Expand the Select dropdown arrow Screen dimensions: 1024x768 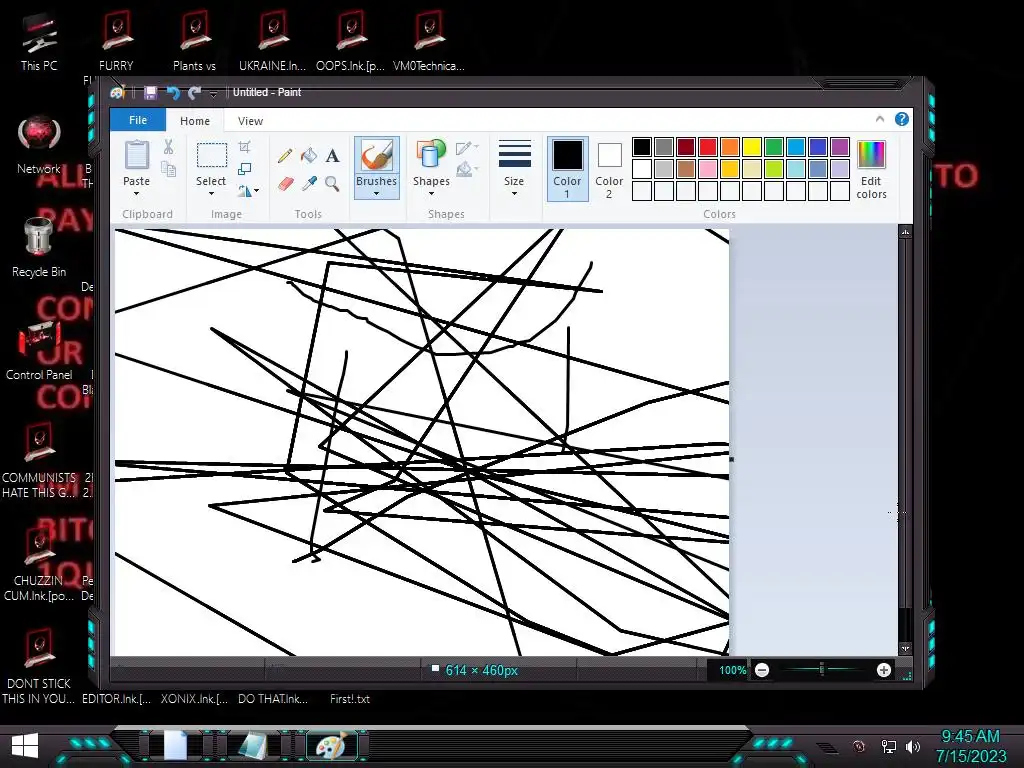(x=211, y=194)
